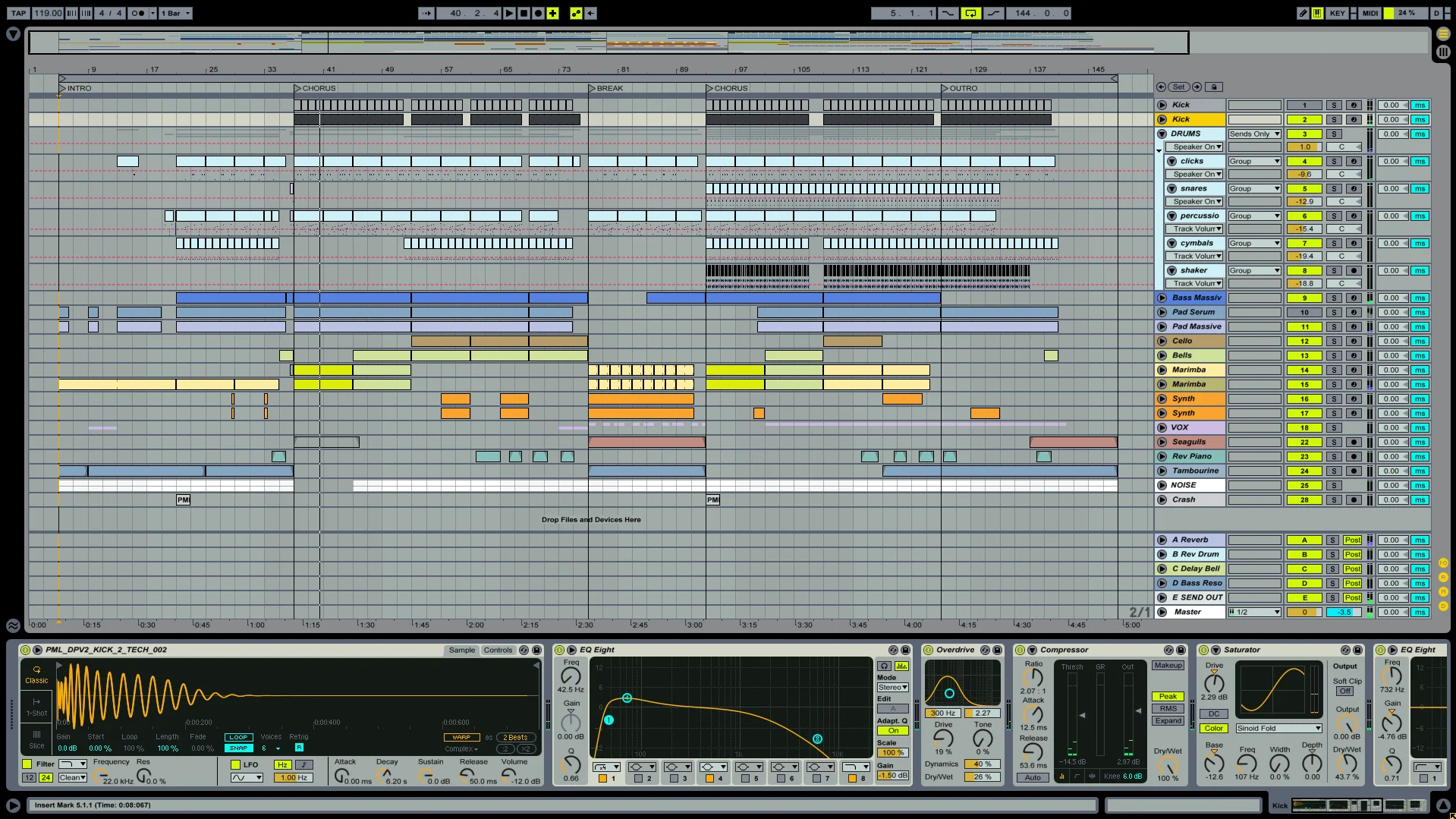Toggle the Saturator device activator
This screenshot has width=1456, height=819.
[1204, 650]
